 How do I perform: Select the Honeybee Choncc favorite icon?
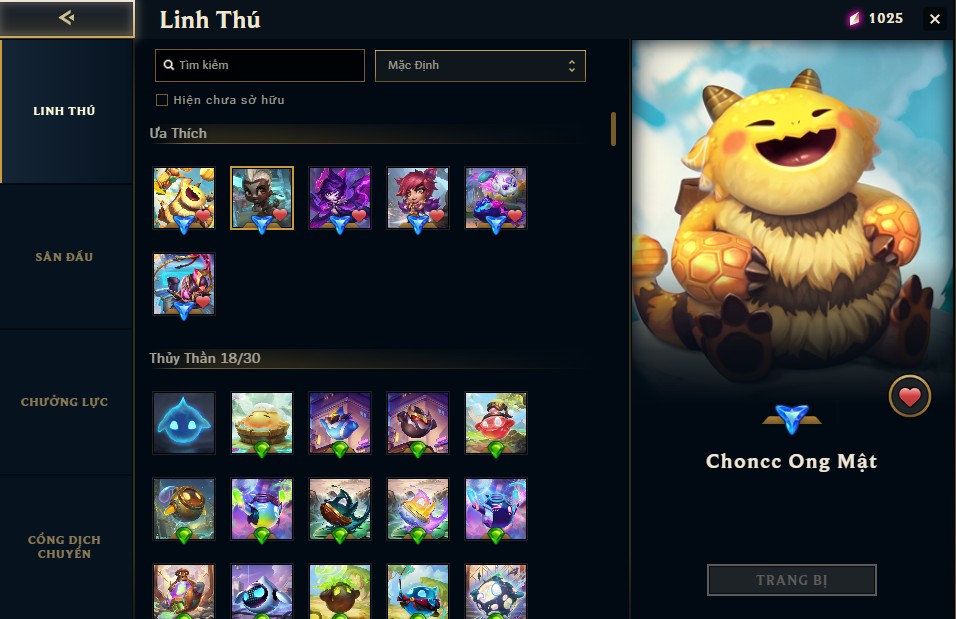(184, 198)
